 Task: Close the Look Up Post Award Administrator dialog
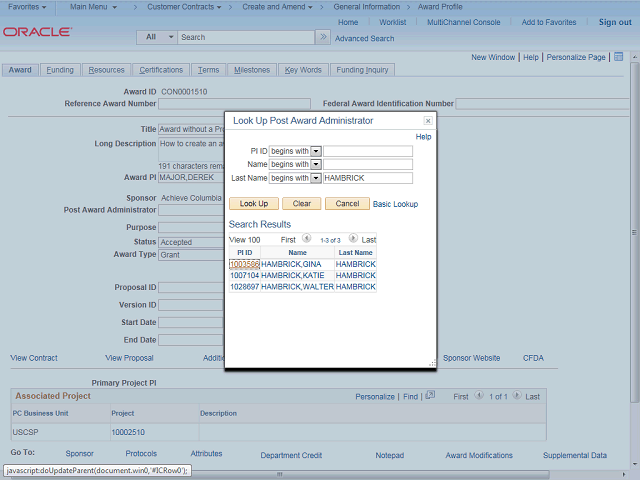click(428, 121)
